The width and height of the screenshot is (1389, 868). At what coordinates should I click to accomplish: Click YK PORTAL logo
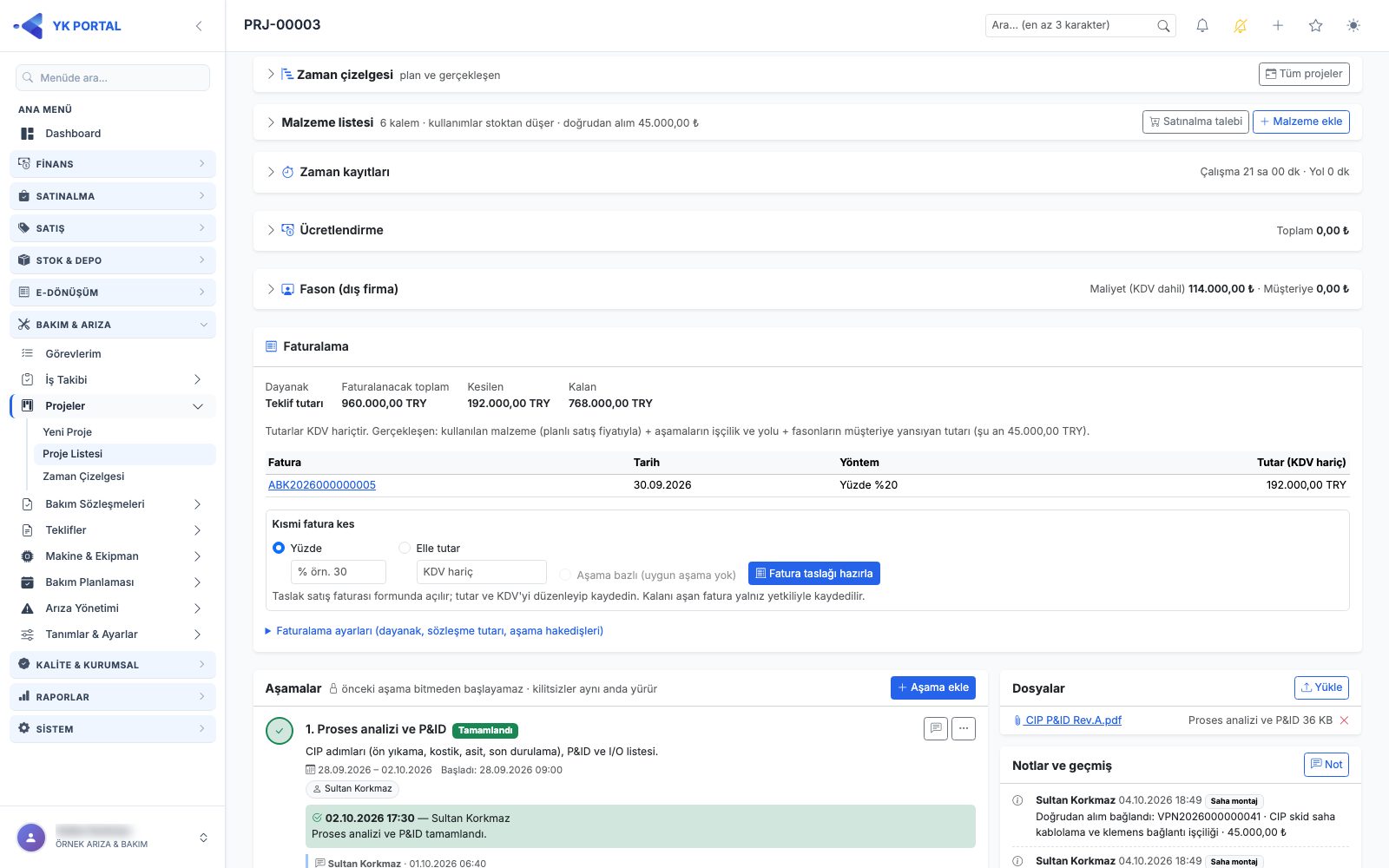(x=68, y=26)
